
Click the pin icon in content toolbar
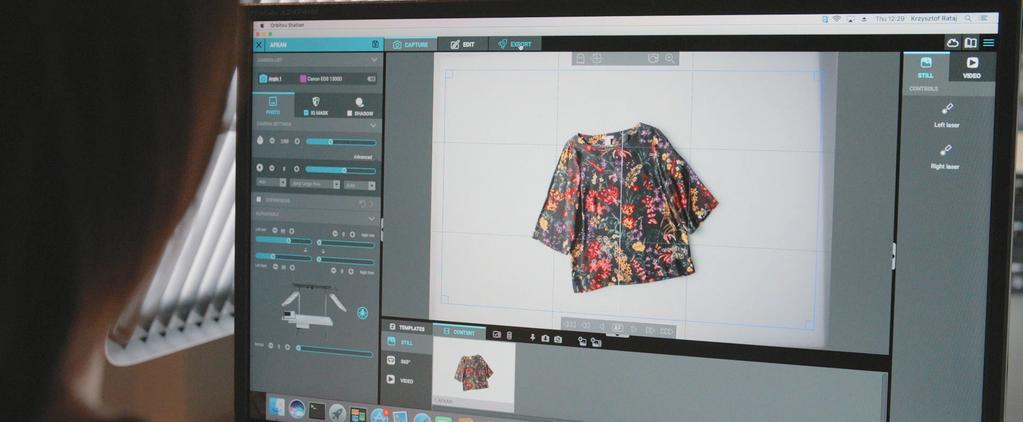click(x=532, y=337)
